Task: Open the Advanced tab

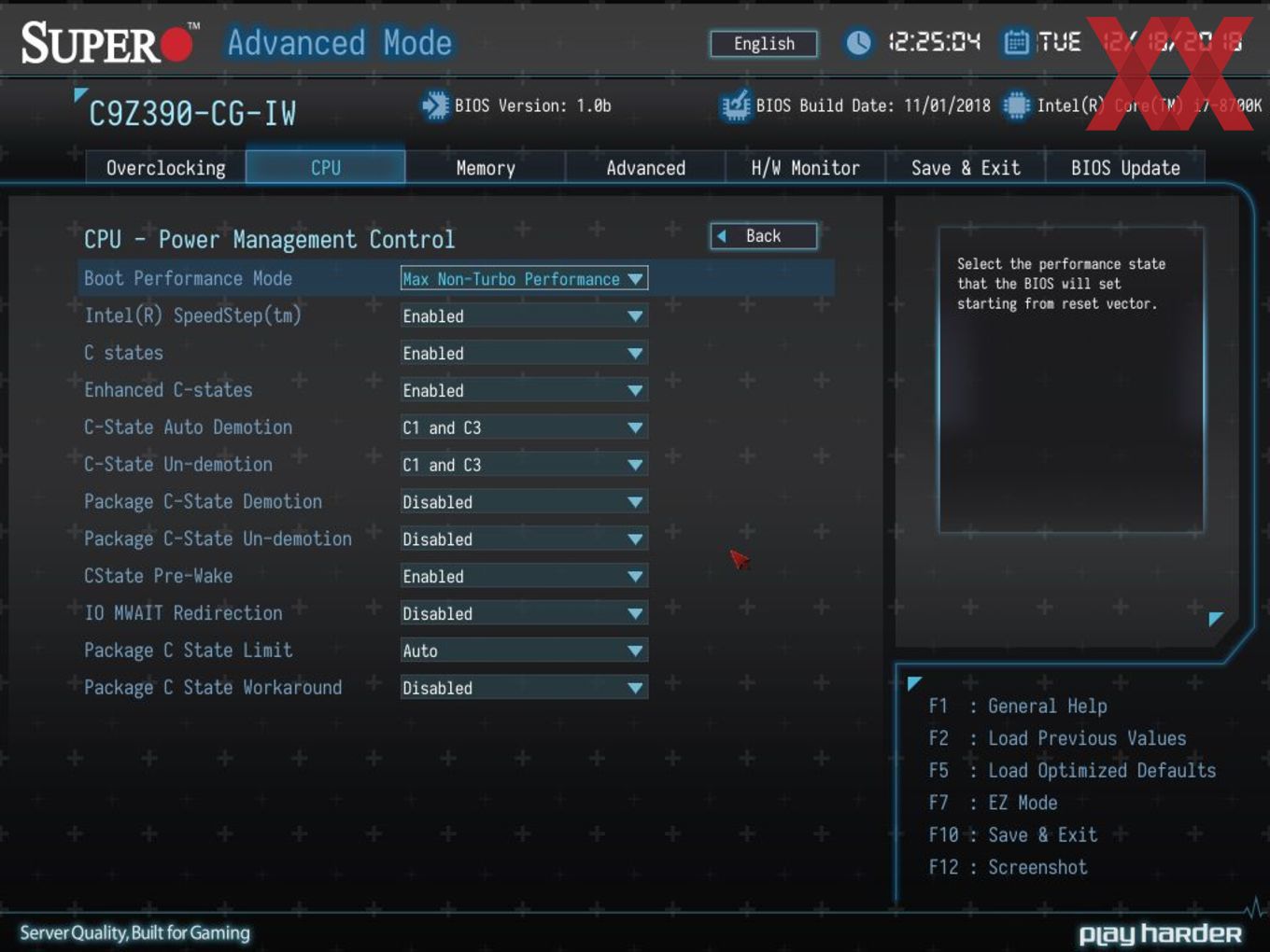Action: point(645,168)
